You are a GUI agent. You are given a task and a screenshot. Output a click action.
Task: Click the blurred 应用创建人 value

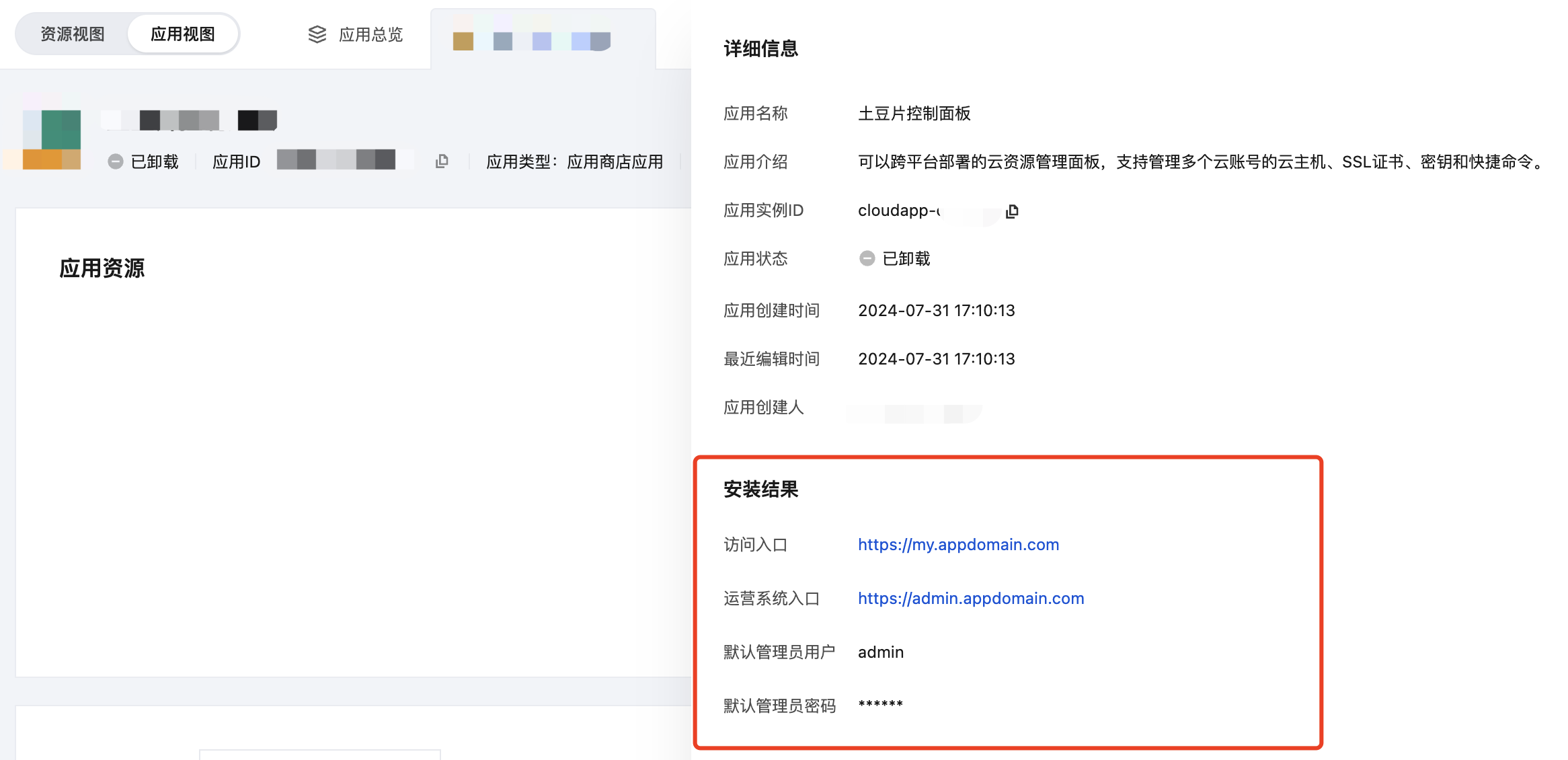[914, 413]
